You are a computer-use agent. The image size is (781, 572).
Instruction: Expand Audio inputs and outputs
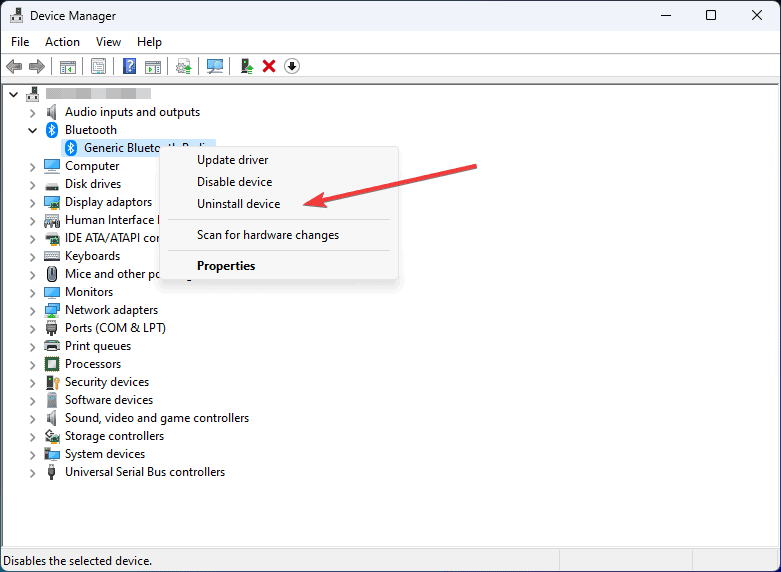coord(32,113)
